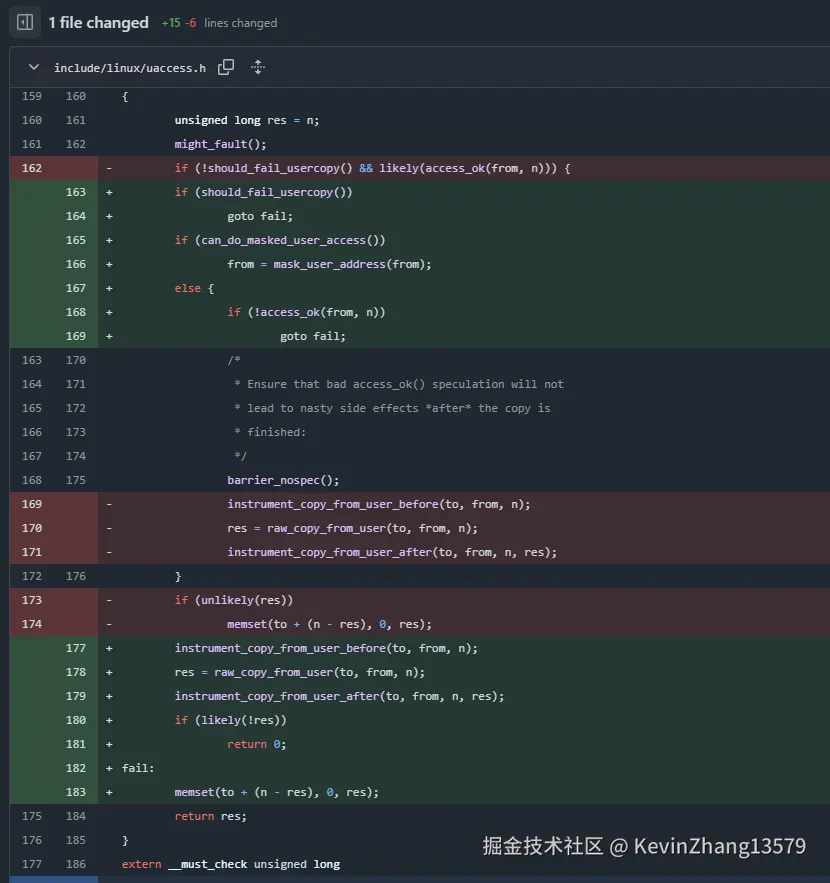Select new line number 183
The height and width of the screenshot is (883, 830).
pyautogui.click(x=75, y=791)
